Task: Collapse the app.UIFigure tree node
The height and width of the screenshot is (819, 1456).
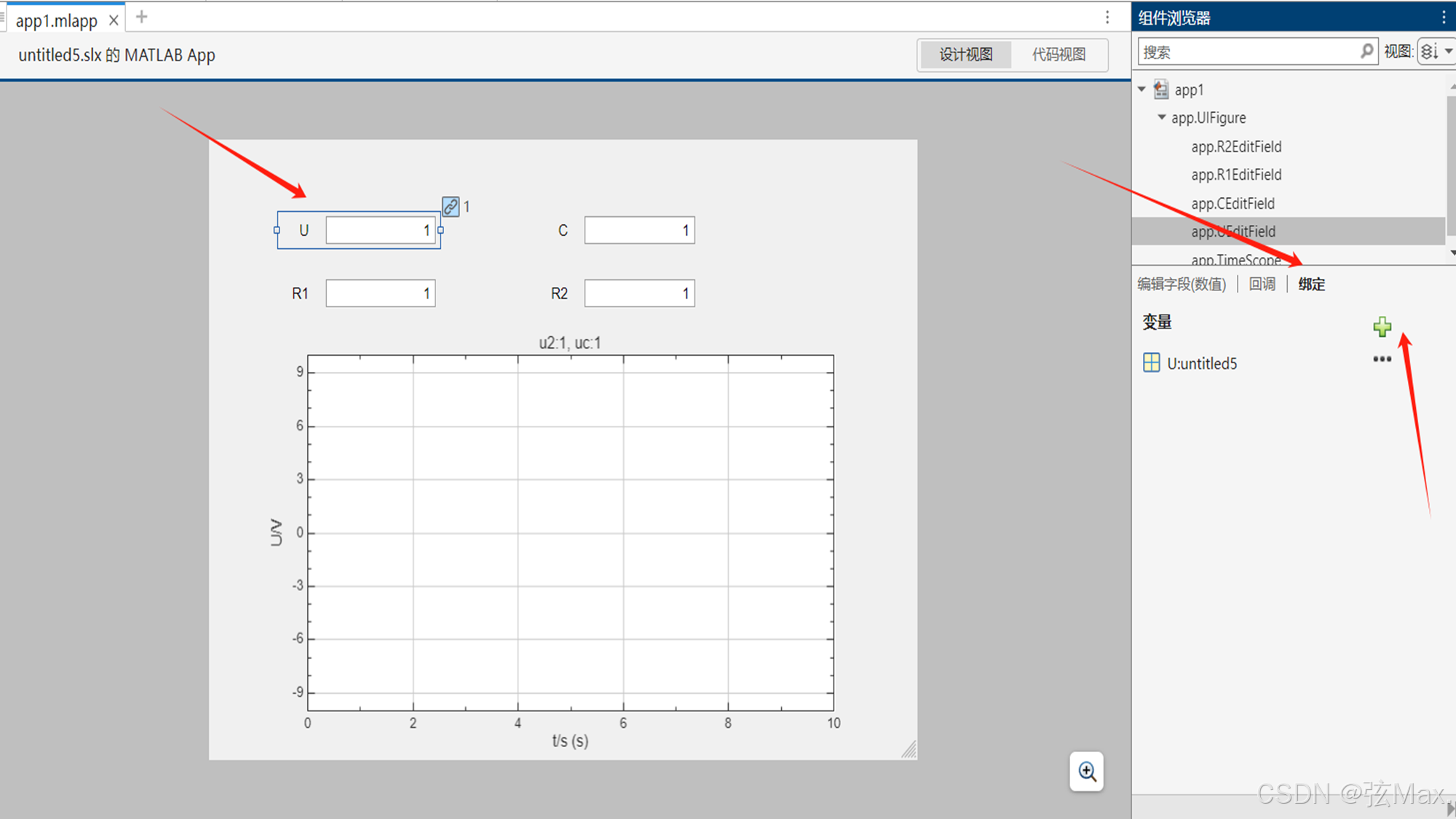Action: pyautogui.click(x=1161, y=117)
